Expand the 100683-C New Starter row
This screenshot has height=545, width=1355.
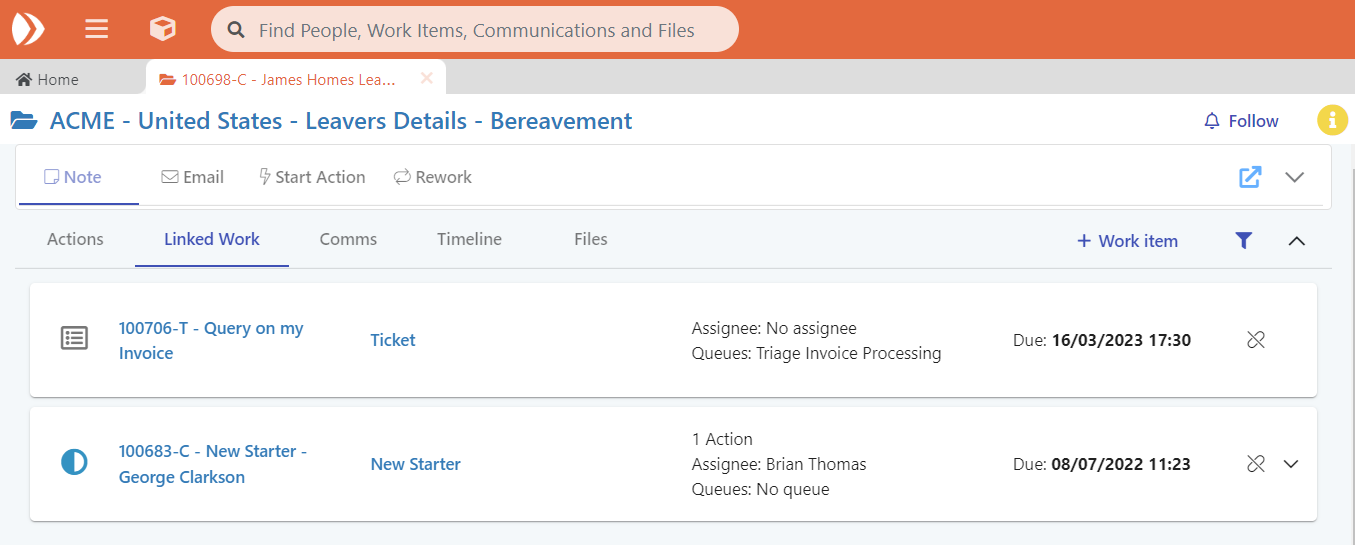point(1291,464)
